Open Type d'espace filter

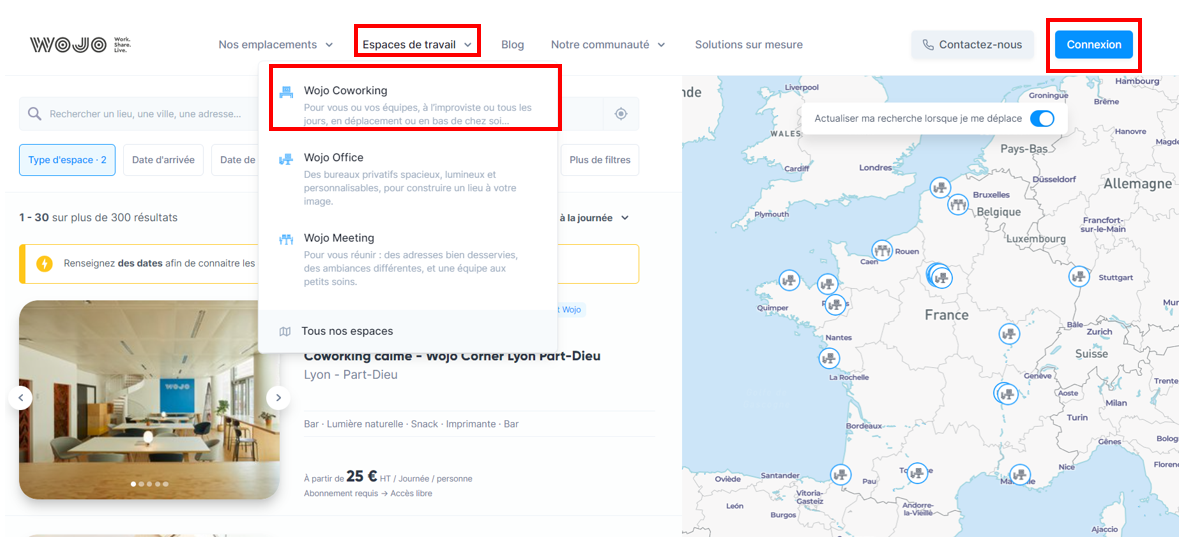pyautogui.click(x=67, y=160)
